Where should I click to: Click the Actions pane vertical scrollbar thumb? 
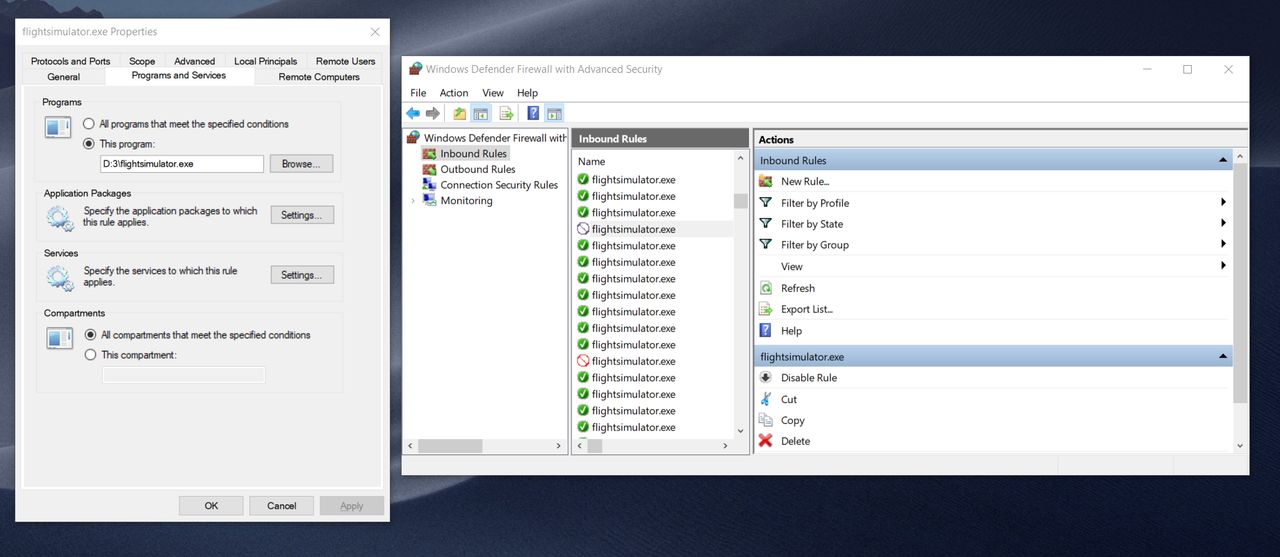tap(1240, 282)
